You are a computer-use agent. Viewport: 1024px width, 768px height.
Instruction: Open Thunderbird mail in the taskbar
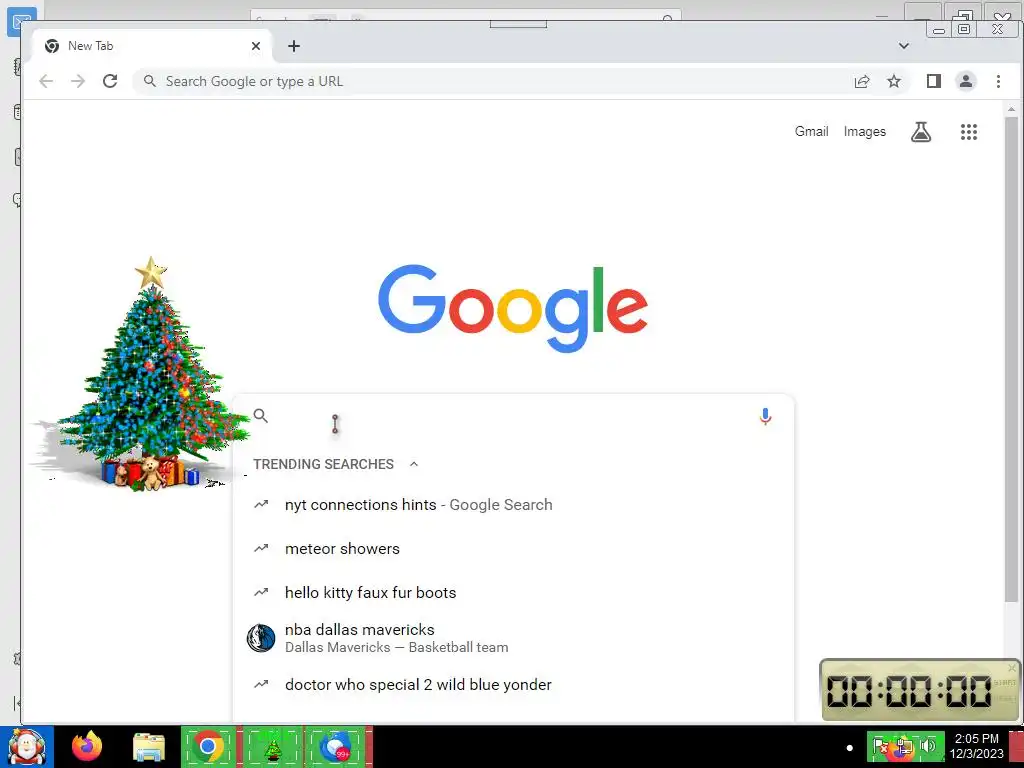tap(336, 747)
